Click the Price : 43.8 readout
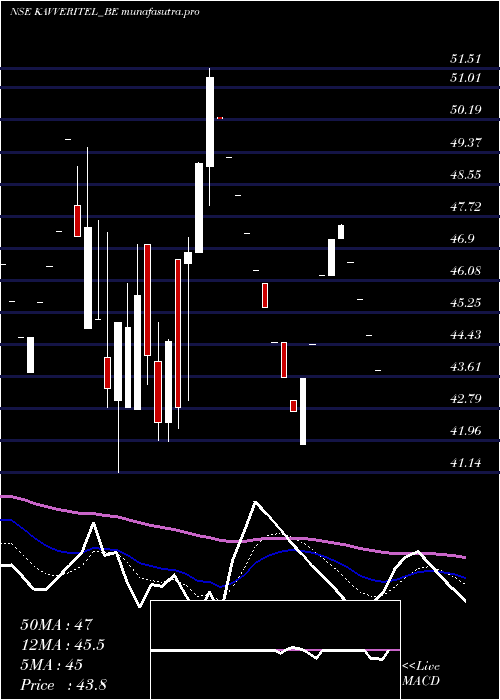The height and width of the screenshot is (700, 500). click(63, 685)
